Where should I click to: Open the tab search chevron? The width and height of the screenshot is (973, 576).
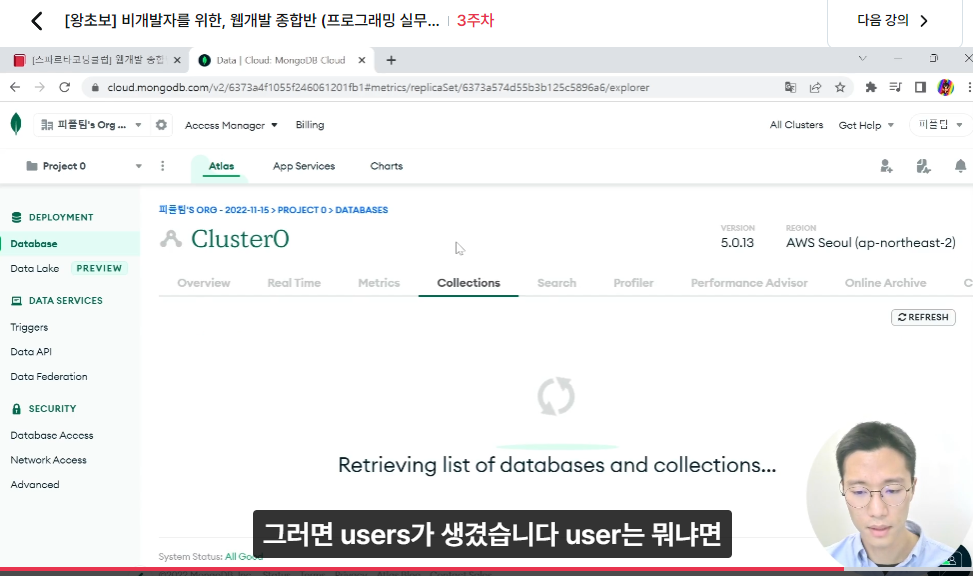tap(863, 58)
